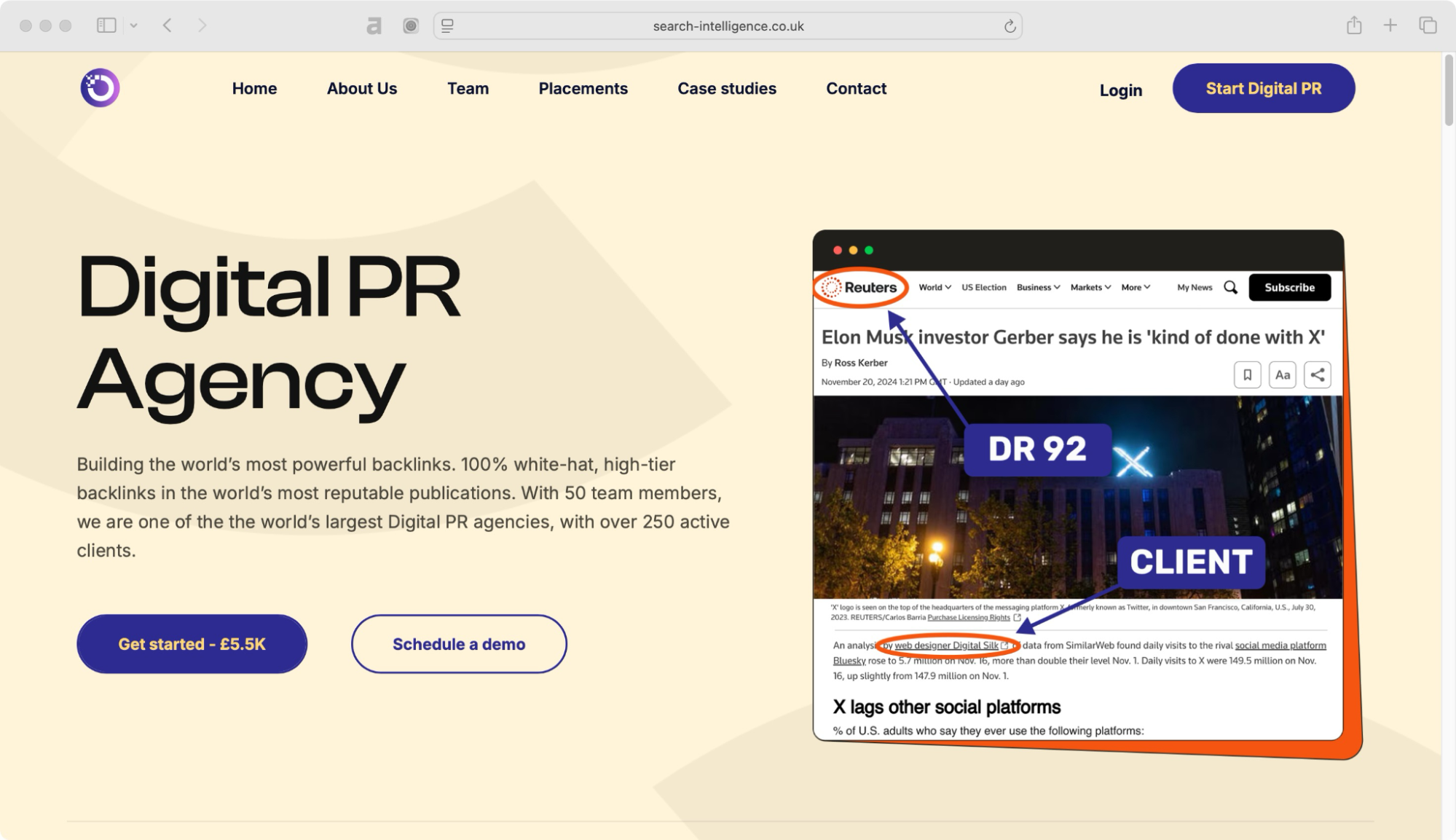Click the Safari share icon
The image size is (1456, 840).
tap(1353, 25)
